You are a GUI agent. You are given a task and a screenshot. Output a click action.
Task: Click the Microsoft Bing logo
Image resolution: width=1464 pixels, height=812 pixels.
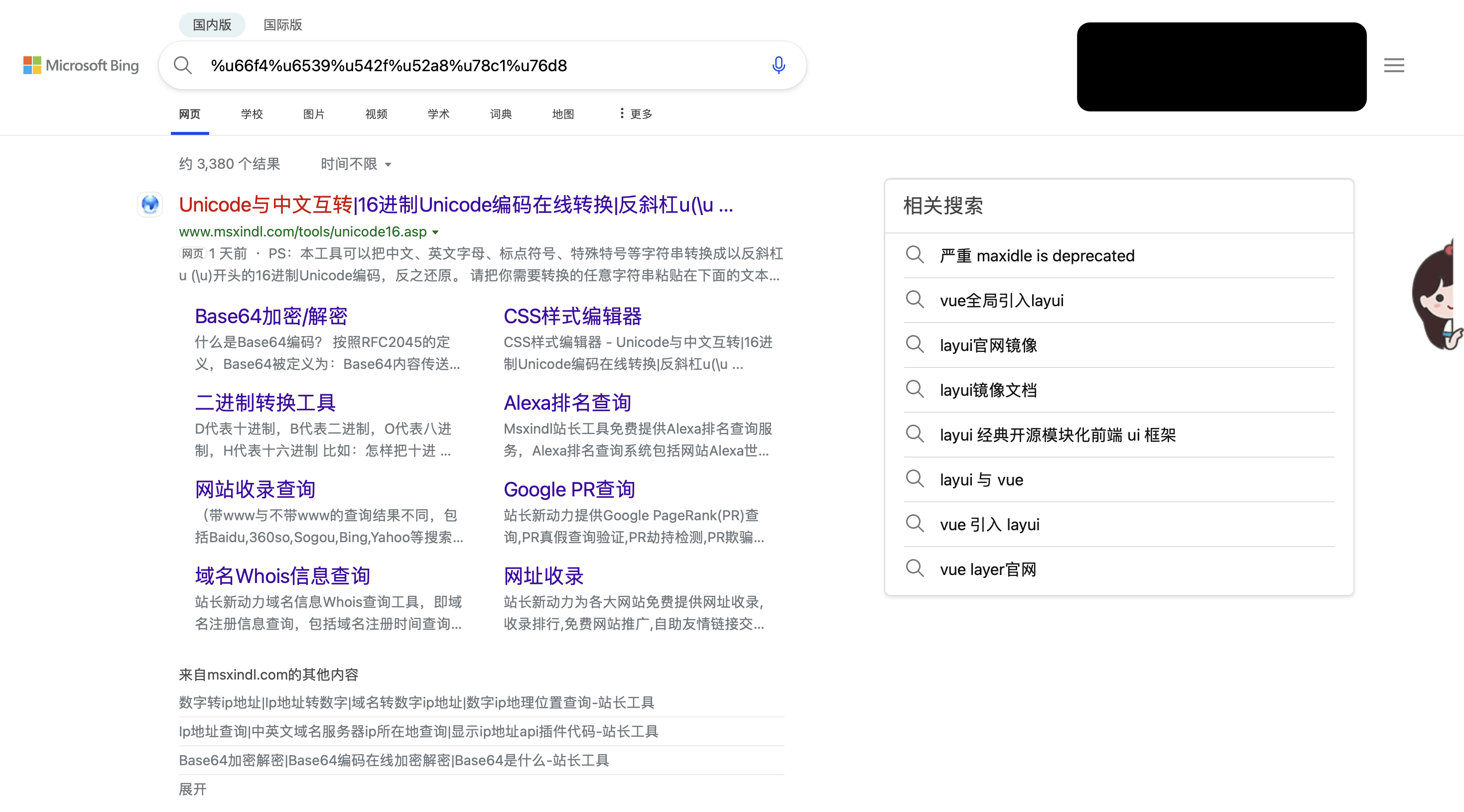81,65
